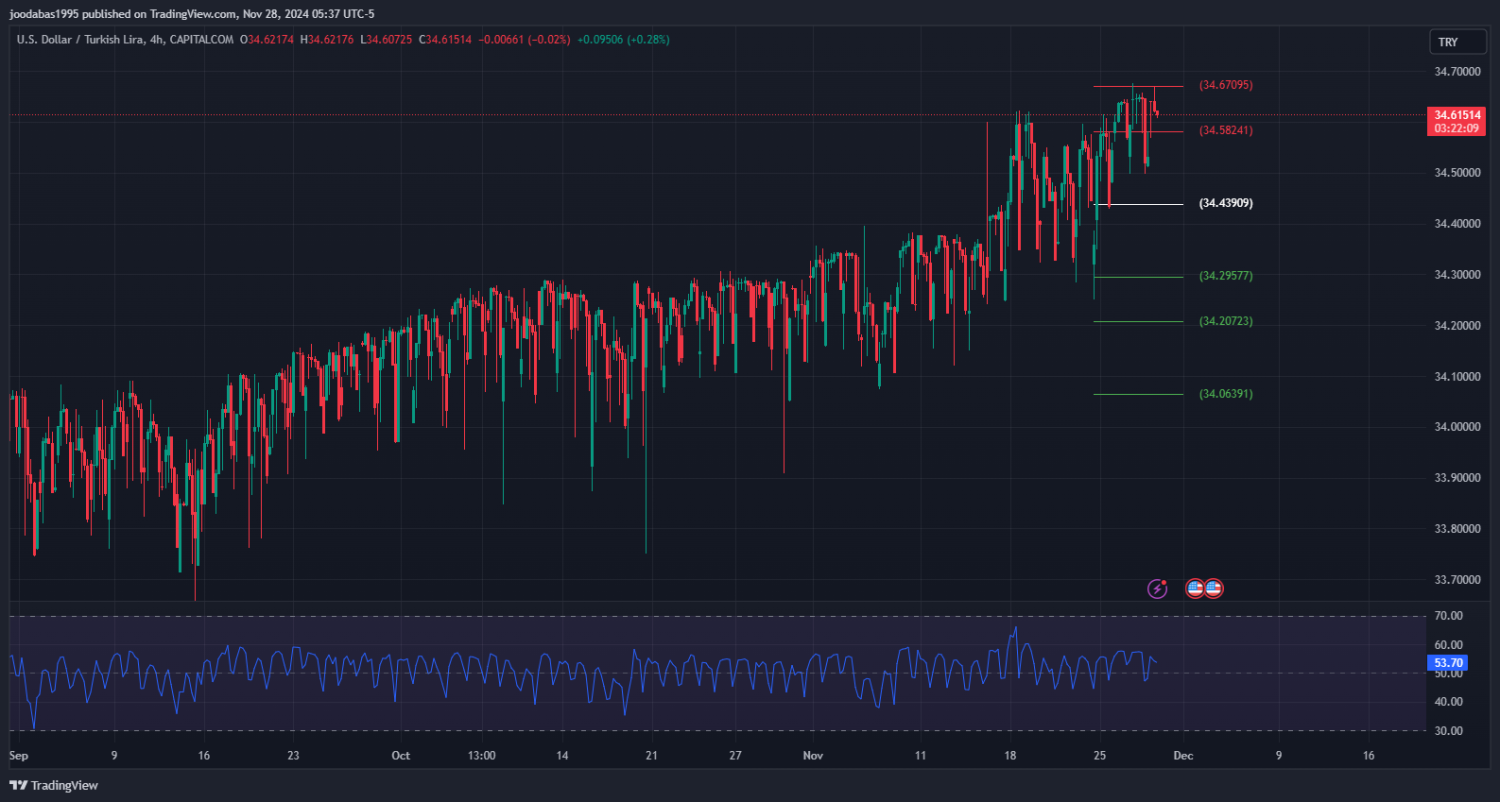Click the candle countdown 03:22:09
The image size is (1500, 802).
point(1457,129)
